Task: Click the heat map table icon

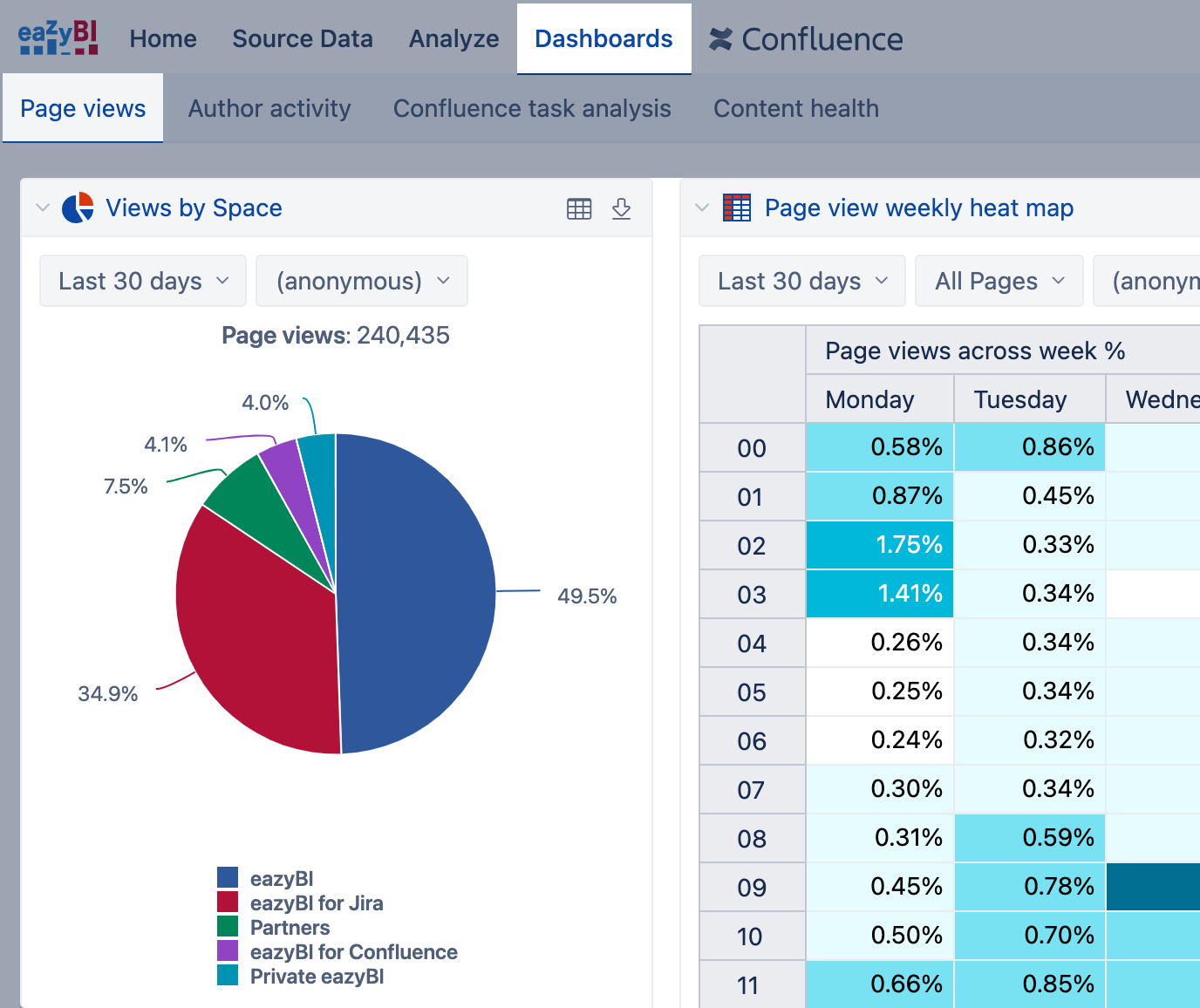Action: point(737,208)
